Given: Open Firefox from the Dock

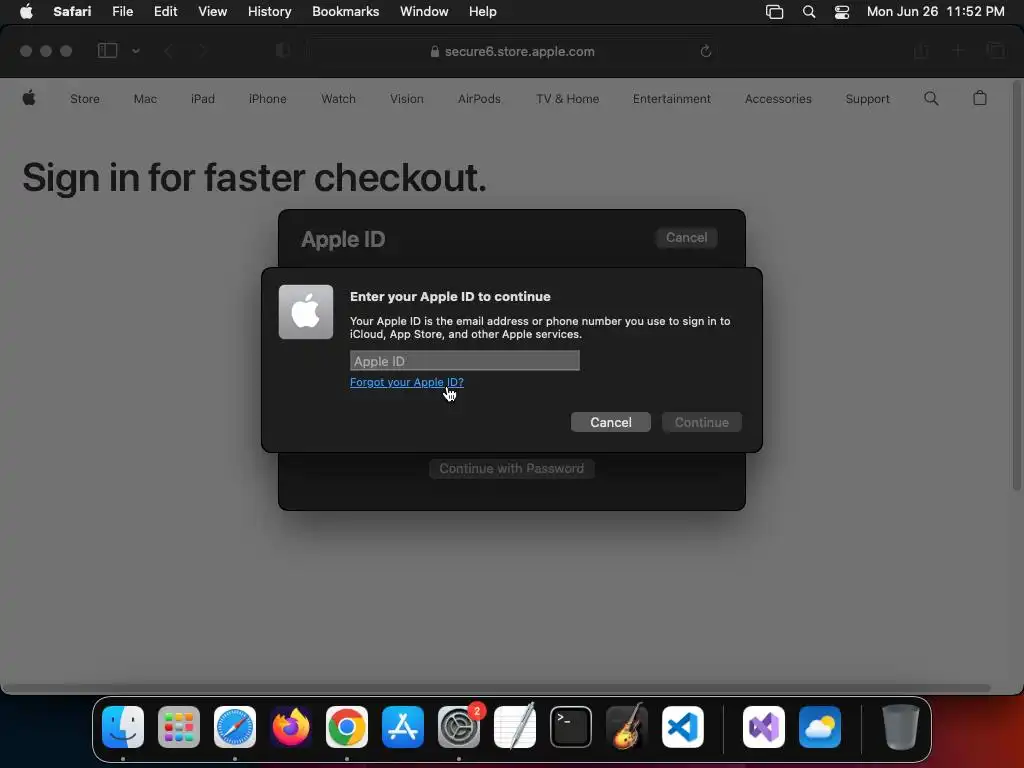Looking at the screenshot, I should [x=291, y=726].
